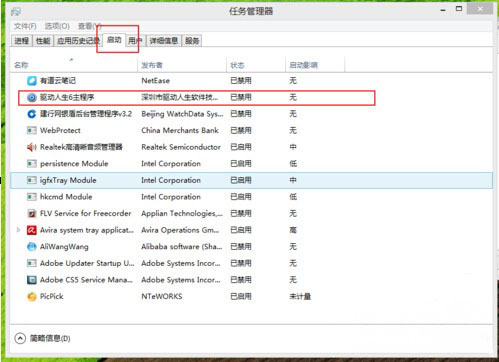Click the Applian Technologies publisher cell
This screenshot has width=499, height=362.
pyautogui.click(x=182, y=213)
